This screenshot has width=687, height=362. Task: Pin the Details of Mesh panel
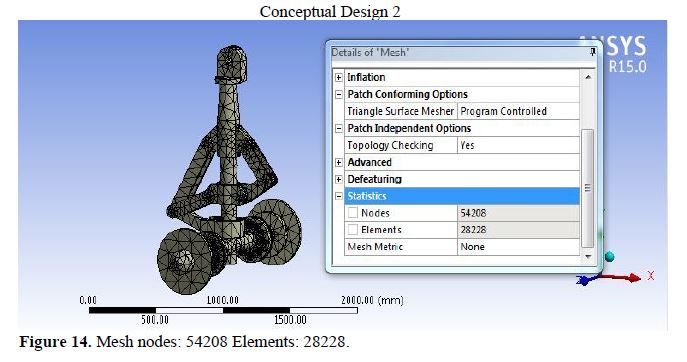(x=592, y=52)
